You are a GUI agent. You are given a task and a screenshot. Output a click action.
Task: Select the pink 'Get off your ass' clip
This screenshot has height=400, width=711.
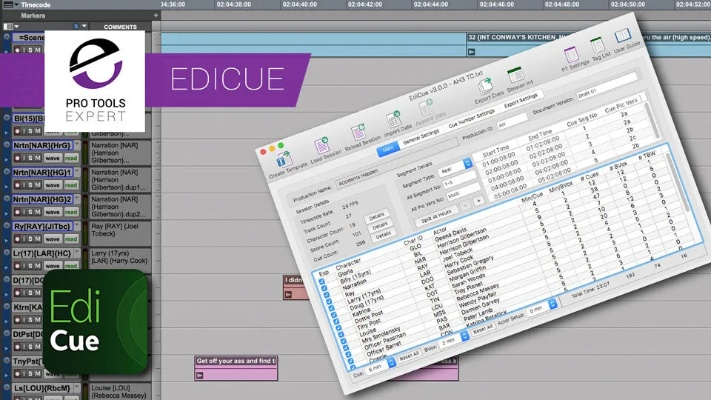click(x=236, y=361)
